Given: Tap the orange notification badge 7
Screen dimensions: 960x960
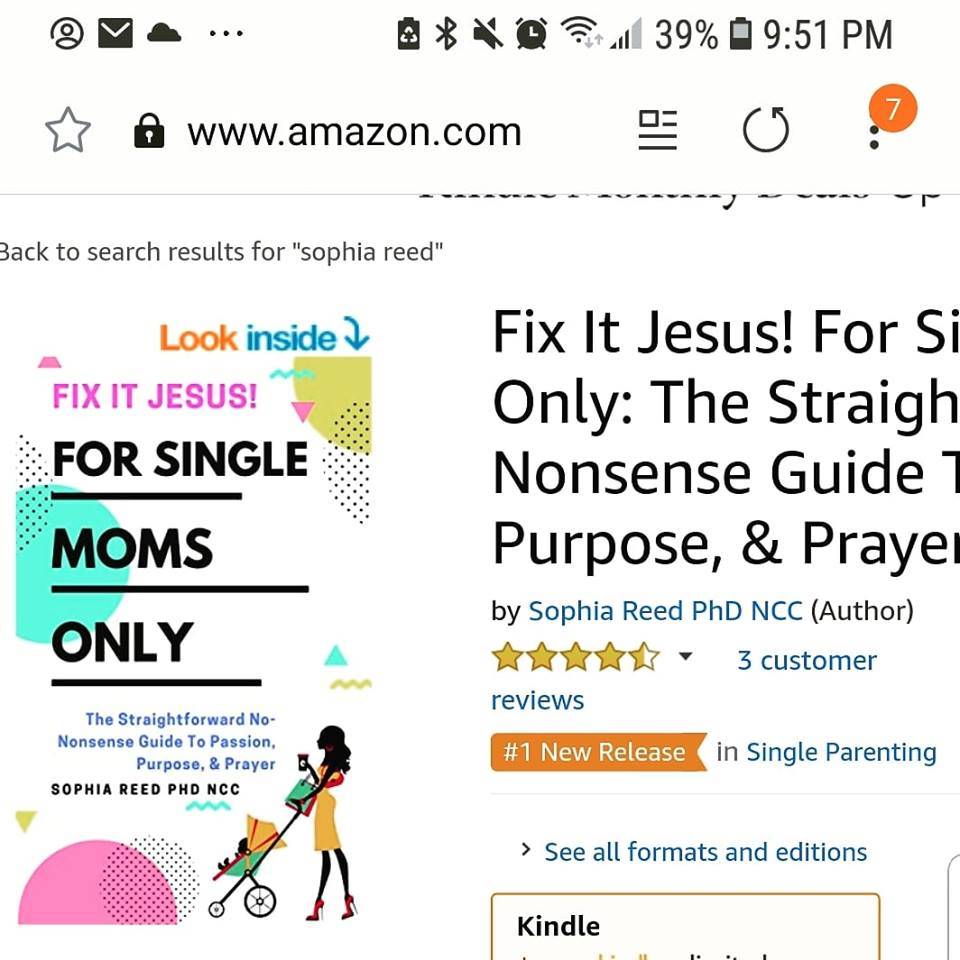Looking at the screenshot, I should click(893, 108).
